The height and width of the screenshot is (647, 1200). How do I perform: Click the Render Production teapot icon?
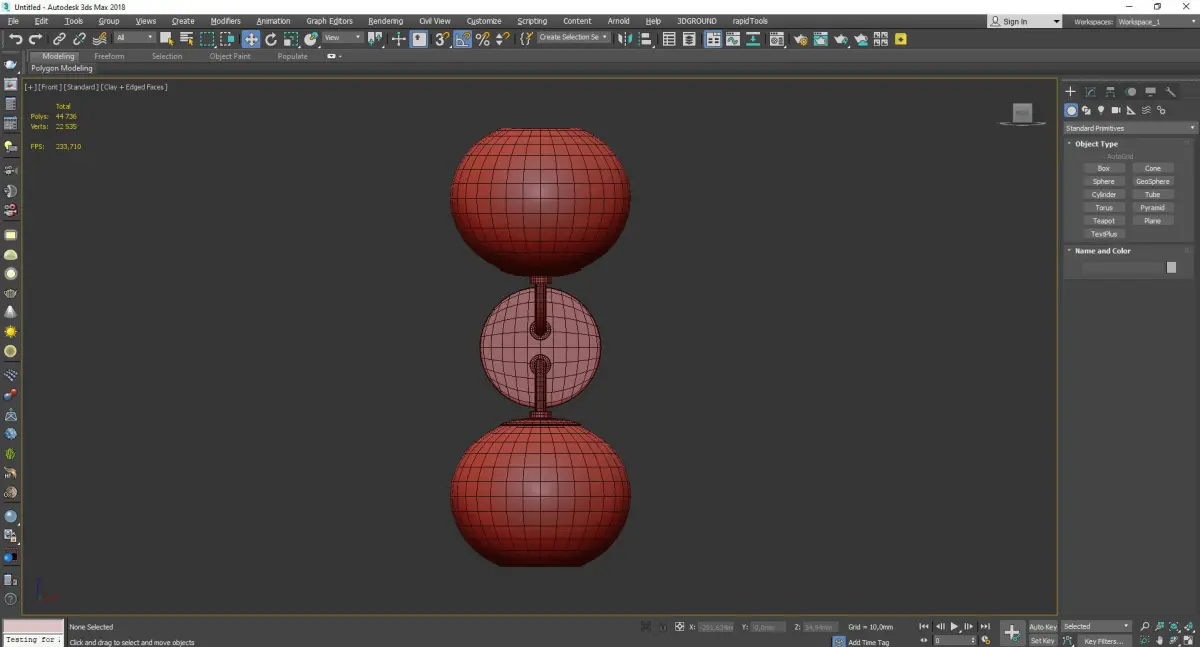click(x=841, y=39)
